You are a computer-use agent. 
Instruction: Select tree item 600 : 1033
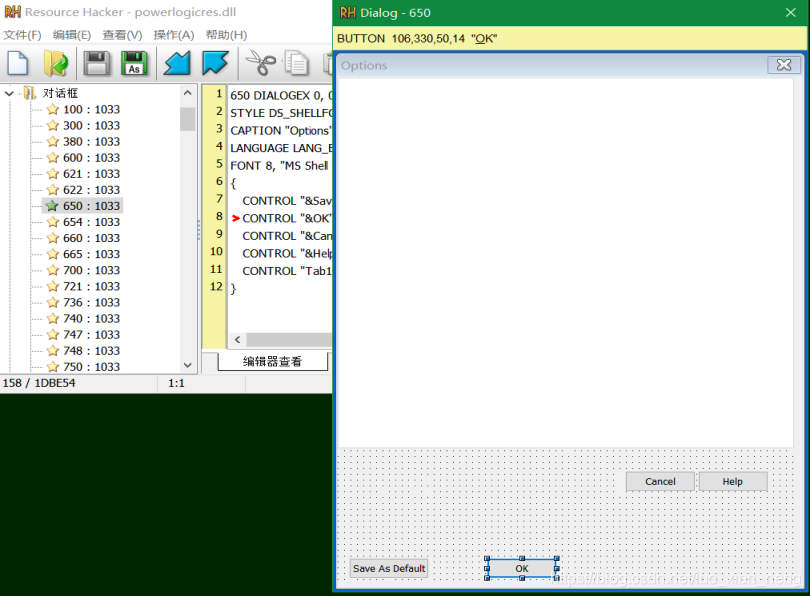pos(91,158)
